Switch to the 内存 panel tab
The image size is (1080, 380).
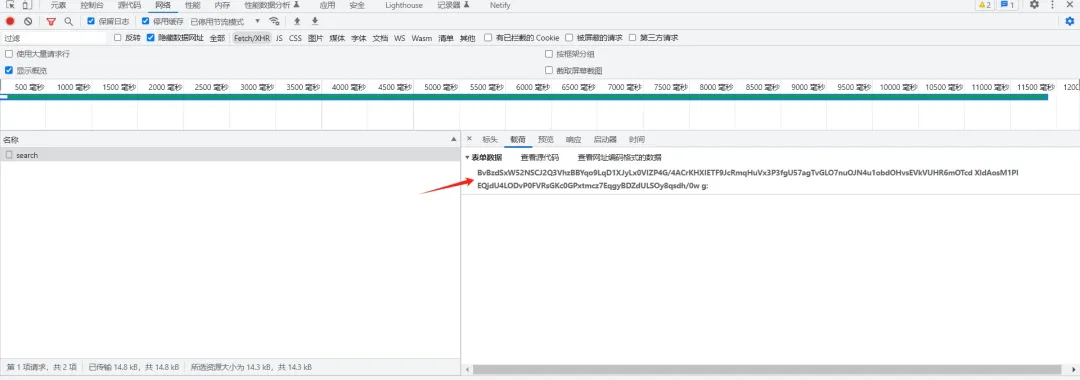point(222,5)
